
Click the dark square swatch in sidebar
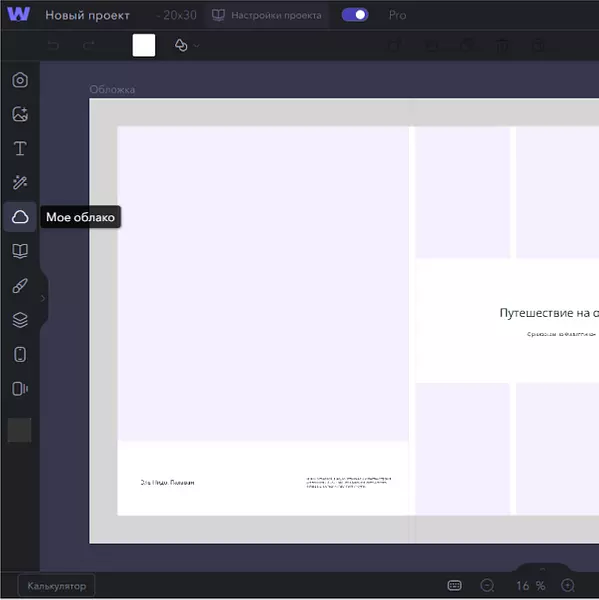(x=20, y=430)
